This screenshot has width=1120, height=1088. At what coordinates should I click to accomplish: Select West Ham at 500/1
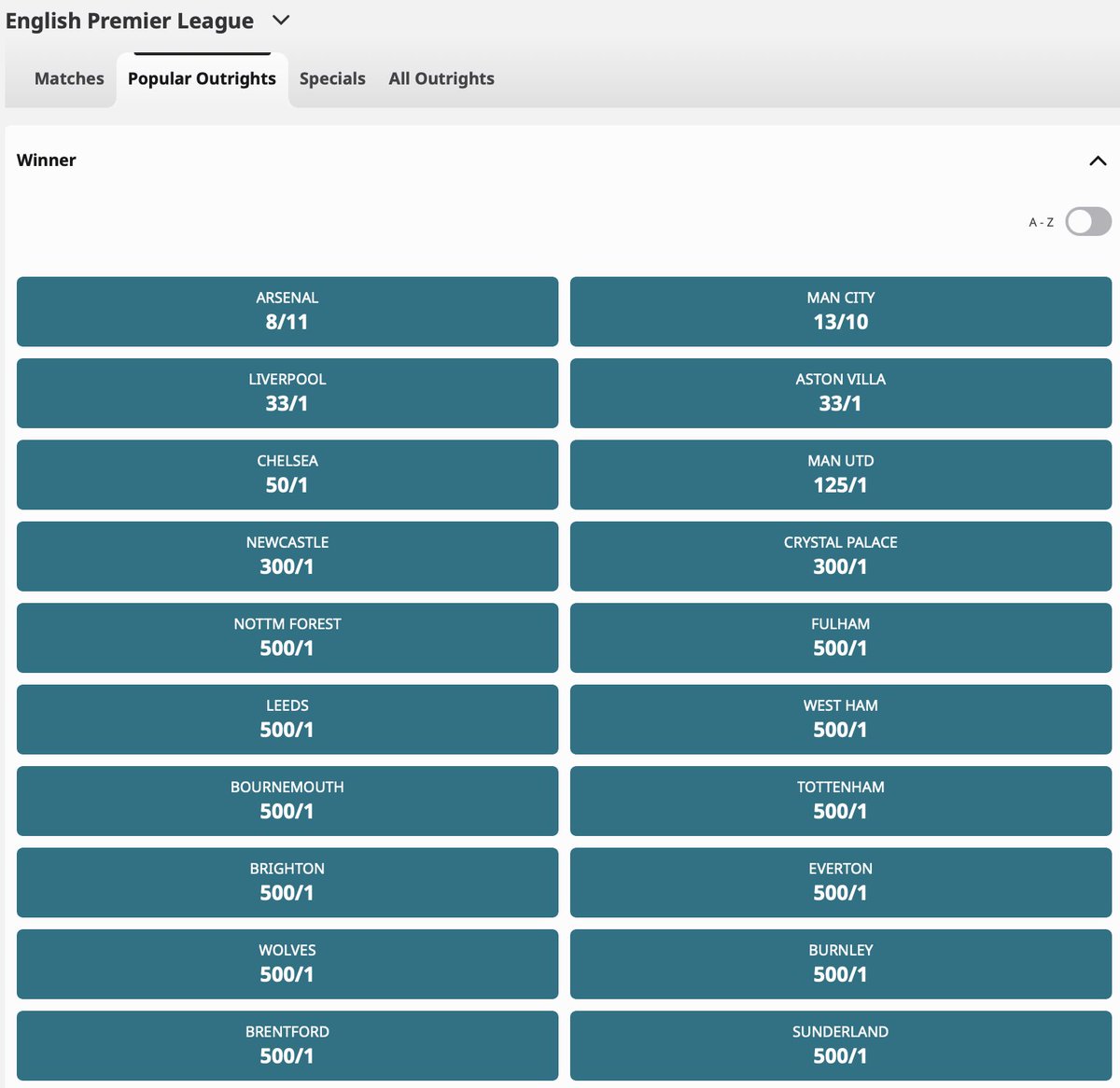point(841,719)
